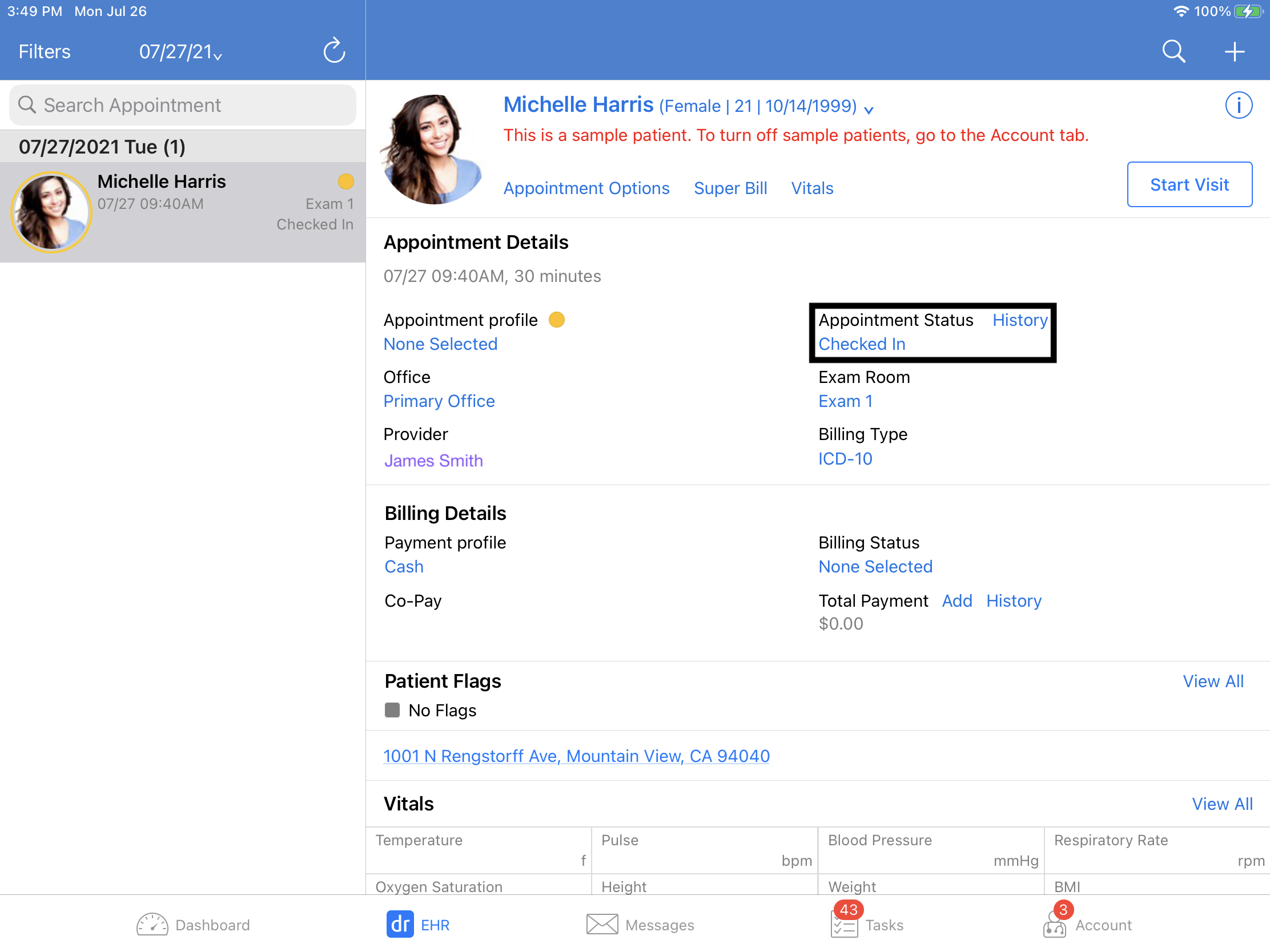
Task: Expand the 07/27/21 date dropdown
Action: (x=180, y=51)
